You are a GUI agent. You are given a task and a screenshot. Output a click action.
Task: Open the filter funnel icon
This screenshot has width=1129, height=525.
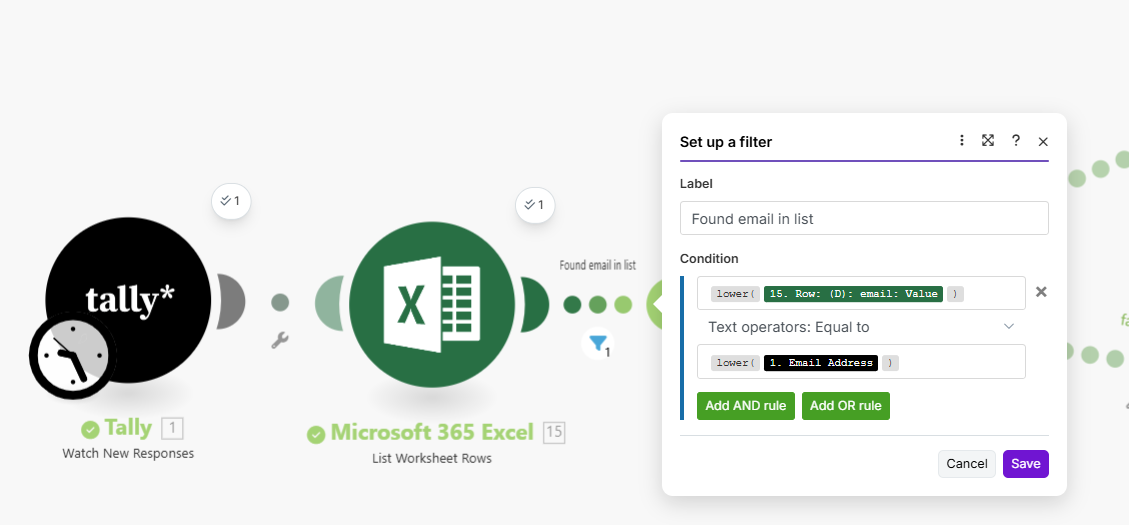coord(598,344)
